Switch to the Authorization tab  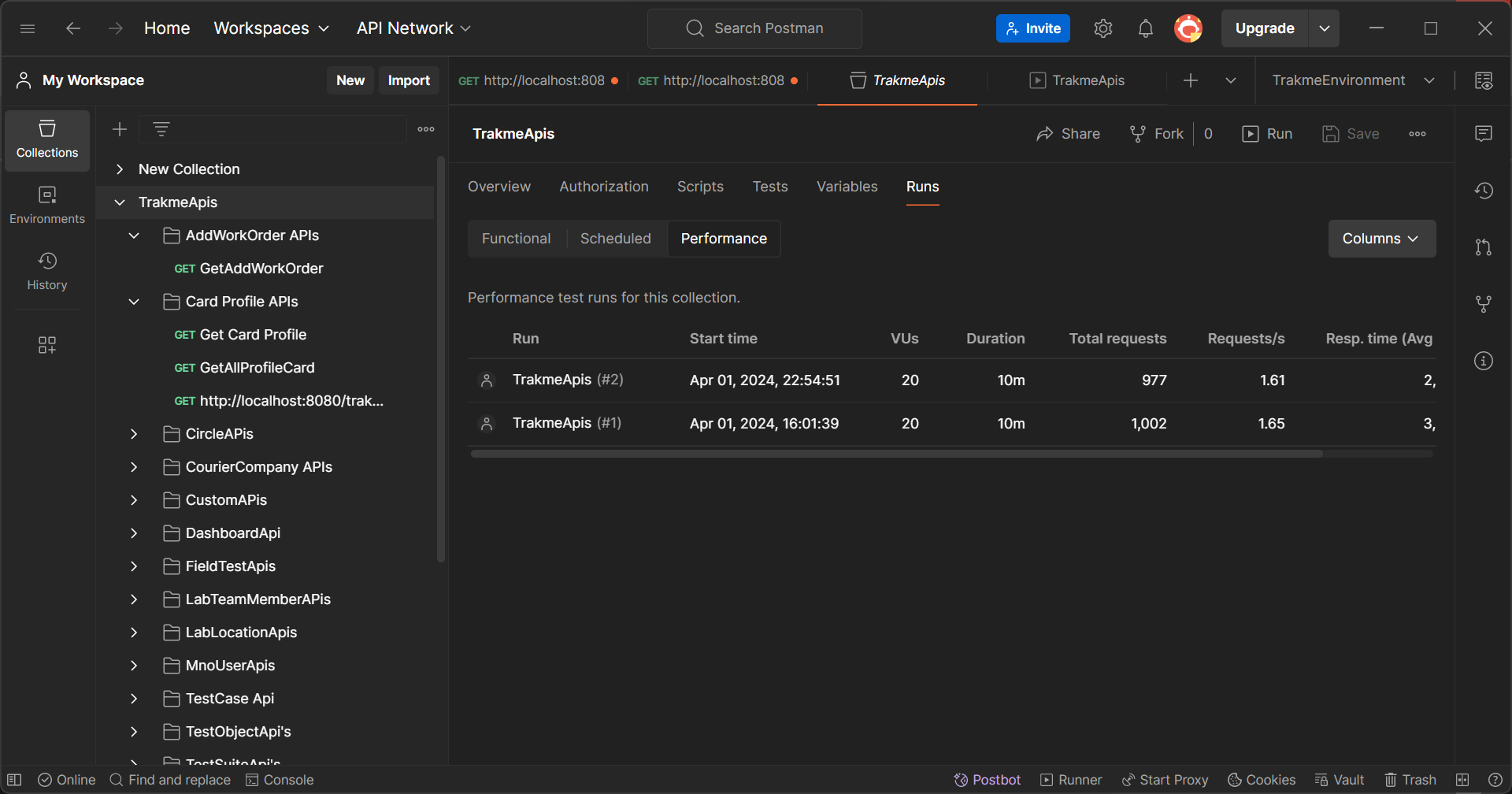[x=604, y=187]
